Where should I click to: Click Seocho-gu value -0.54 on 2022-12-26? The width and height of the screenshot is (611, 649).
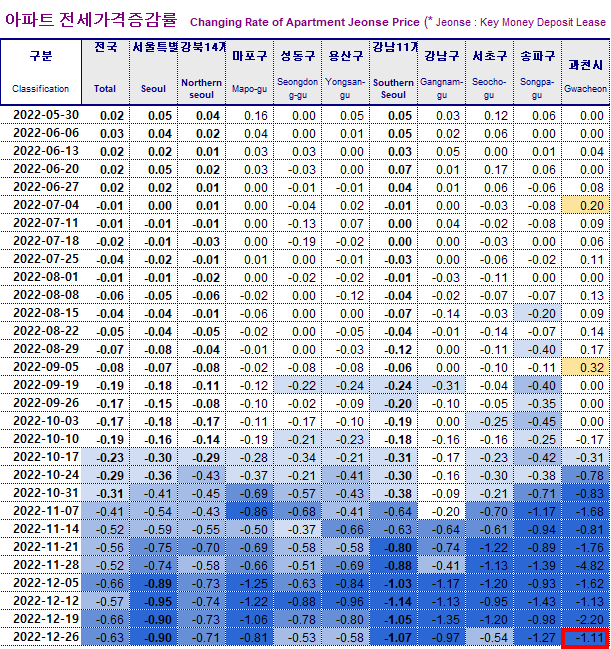[x=490, y=638]
